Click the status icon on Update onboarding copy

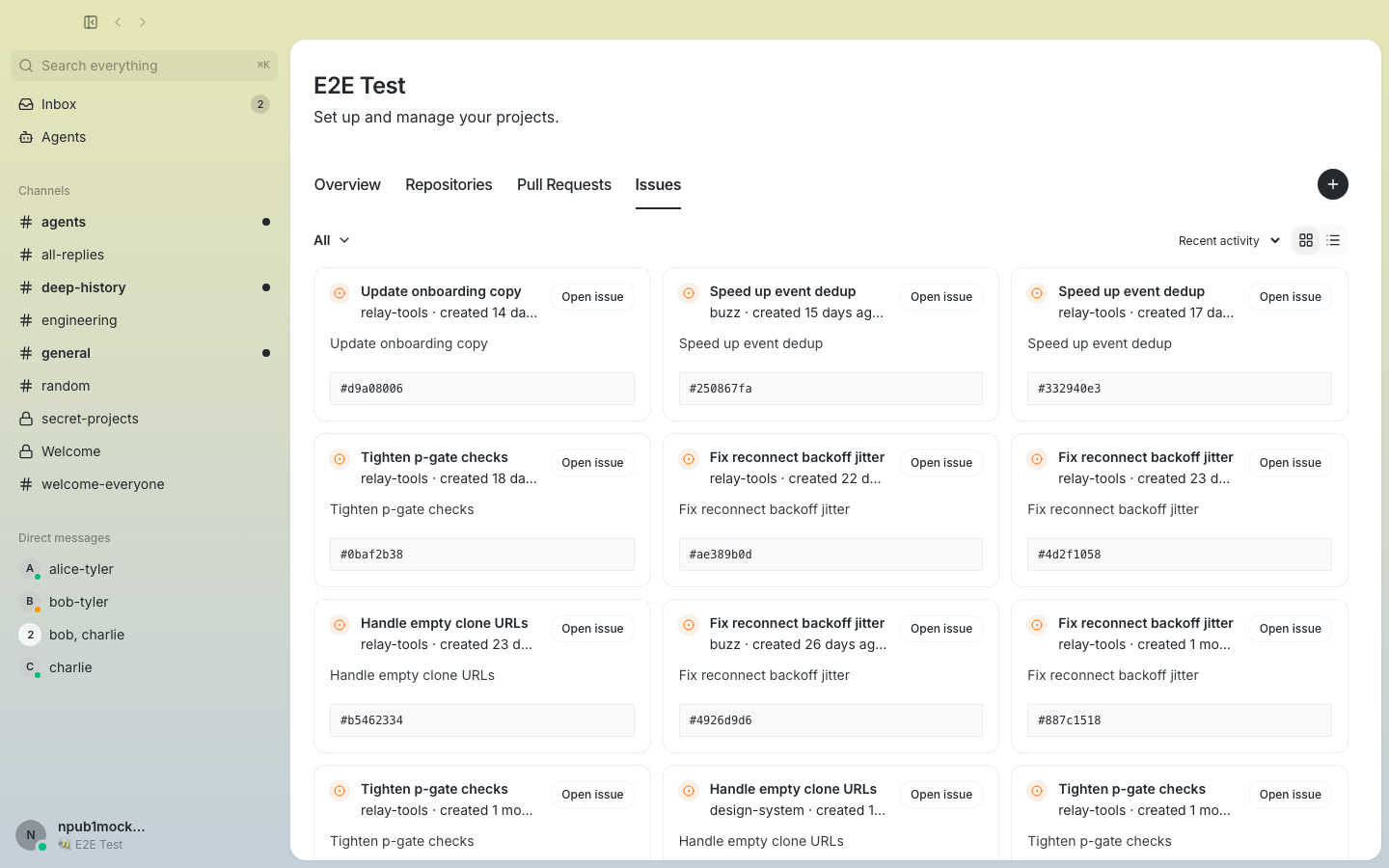click(x=340, y=293)
